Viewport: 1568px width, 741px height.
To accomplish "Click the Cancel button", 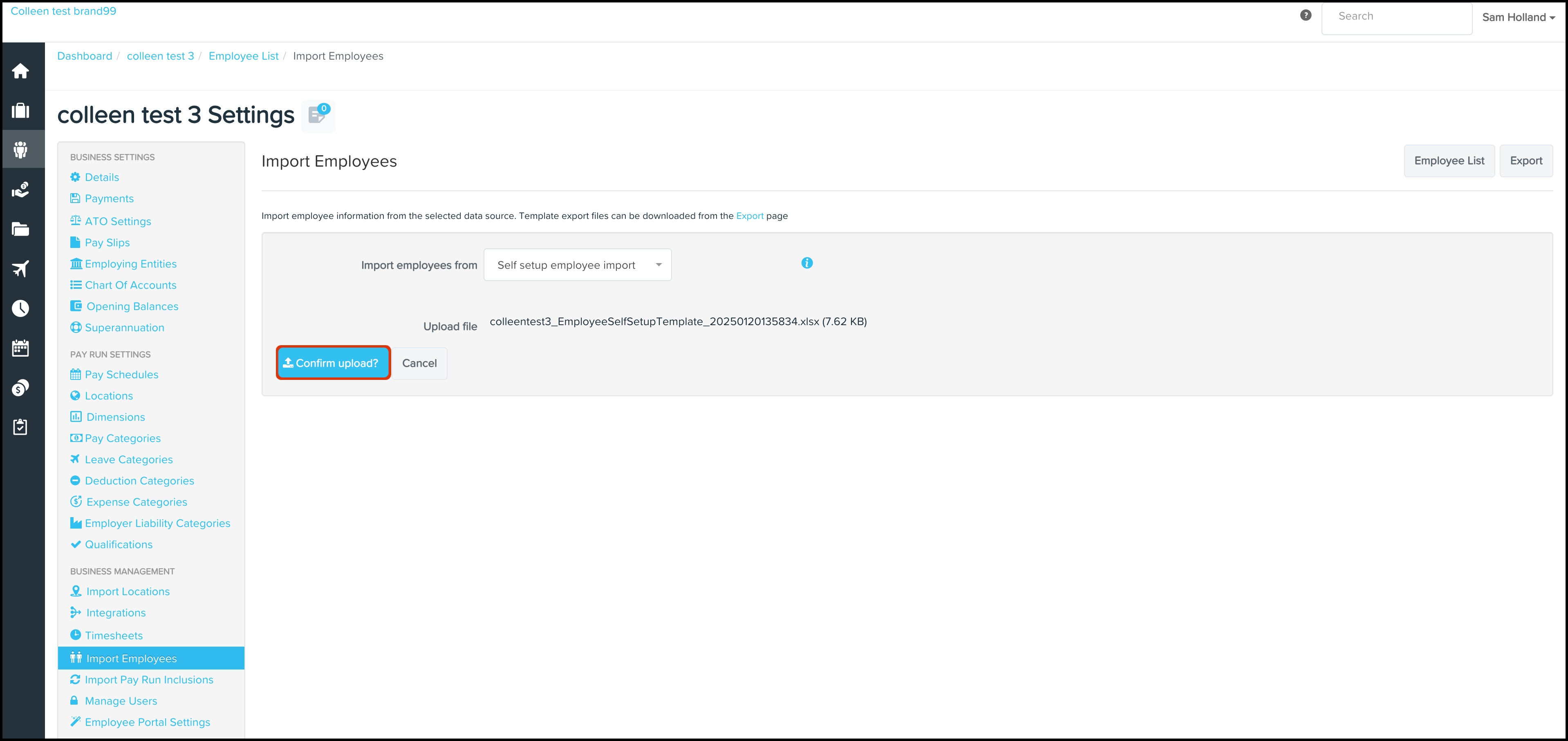I will coord(419,363).
